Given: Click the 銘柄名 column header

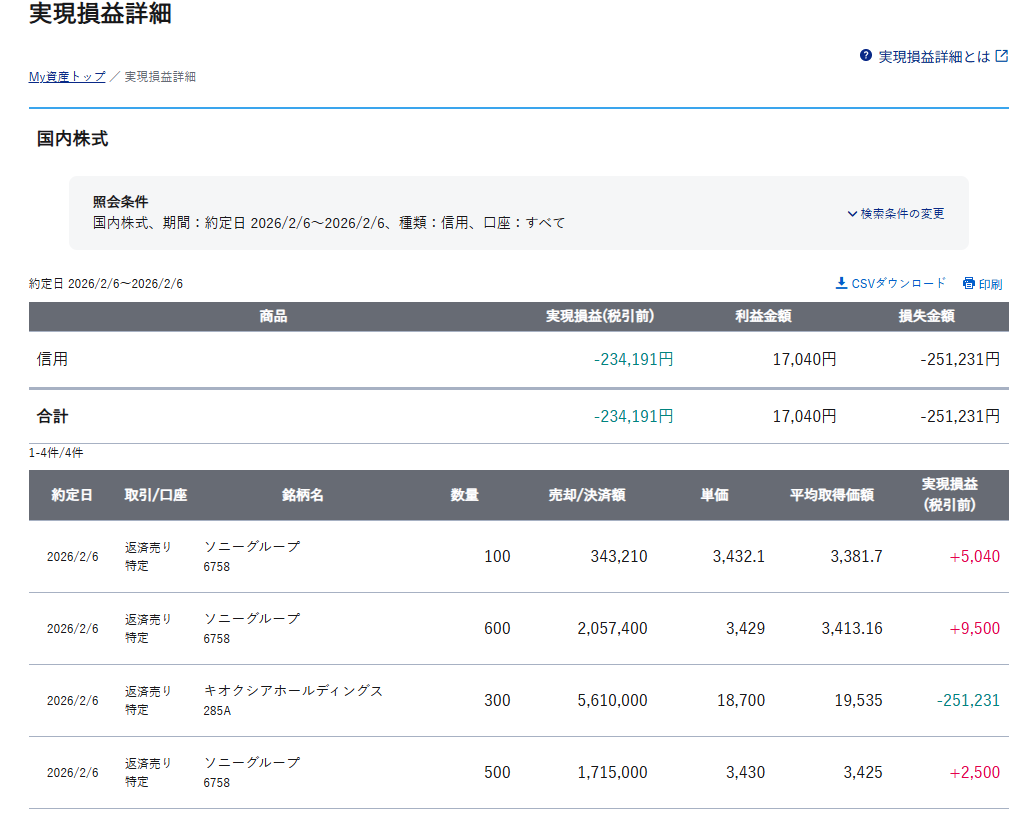Looking at the screenshot, I should 303,495.
